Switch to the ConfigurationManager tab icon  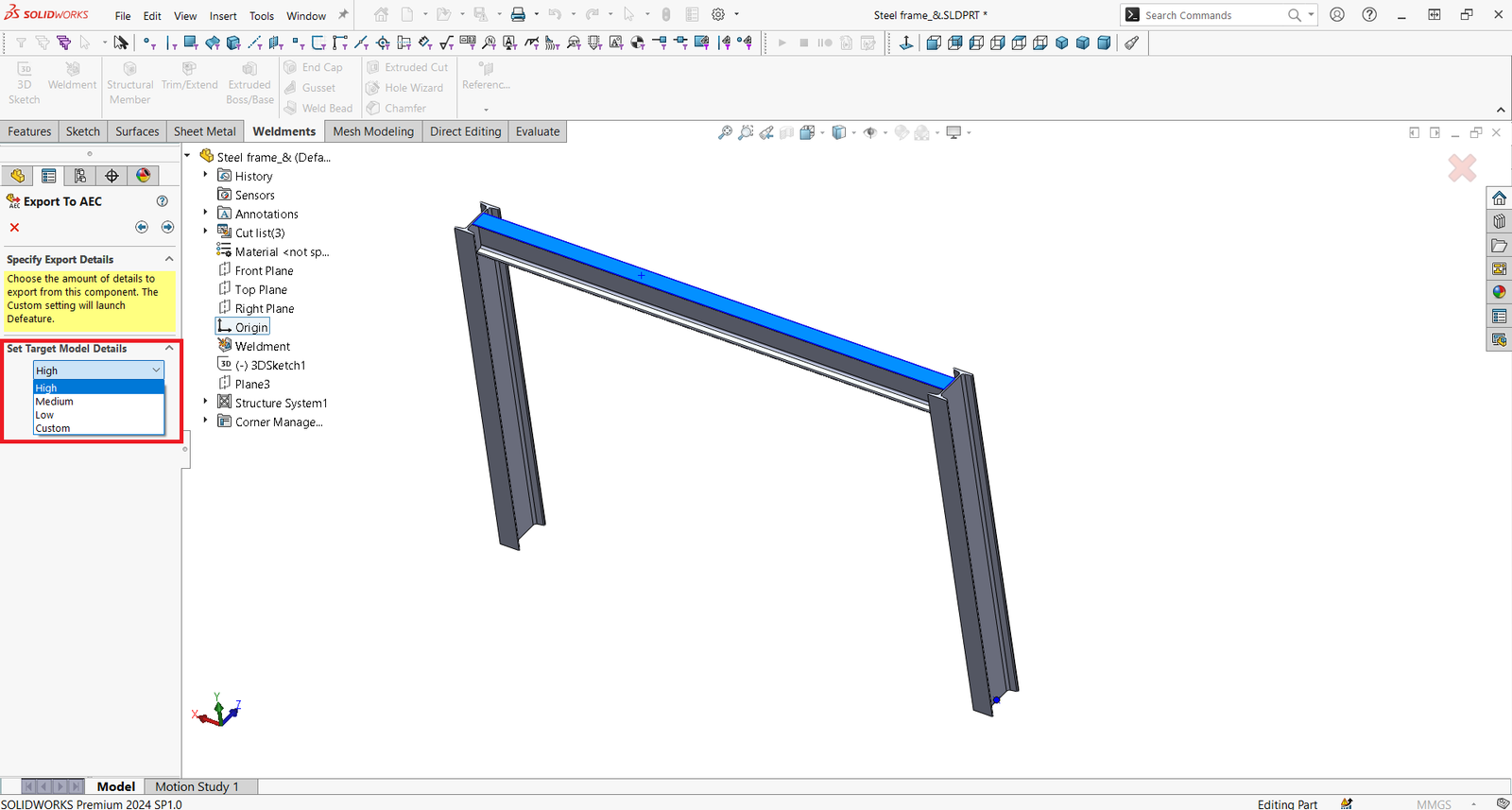coord(80,176)
